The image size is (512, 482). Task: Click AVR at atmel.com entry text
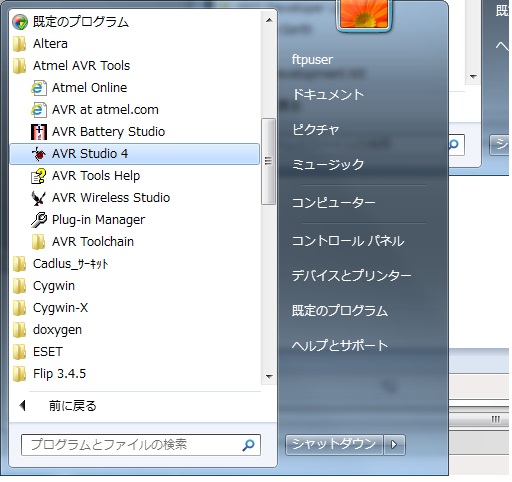[x=105, y=110]
